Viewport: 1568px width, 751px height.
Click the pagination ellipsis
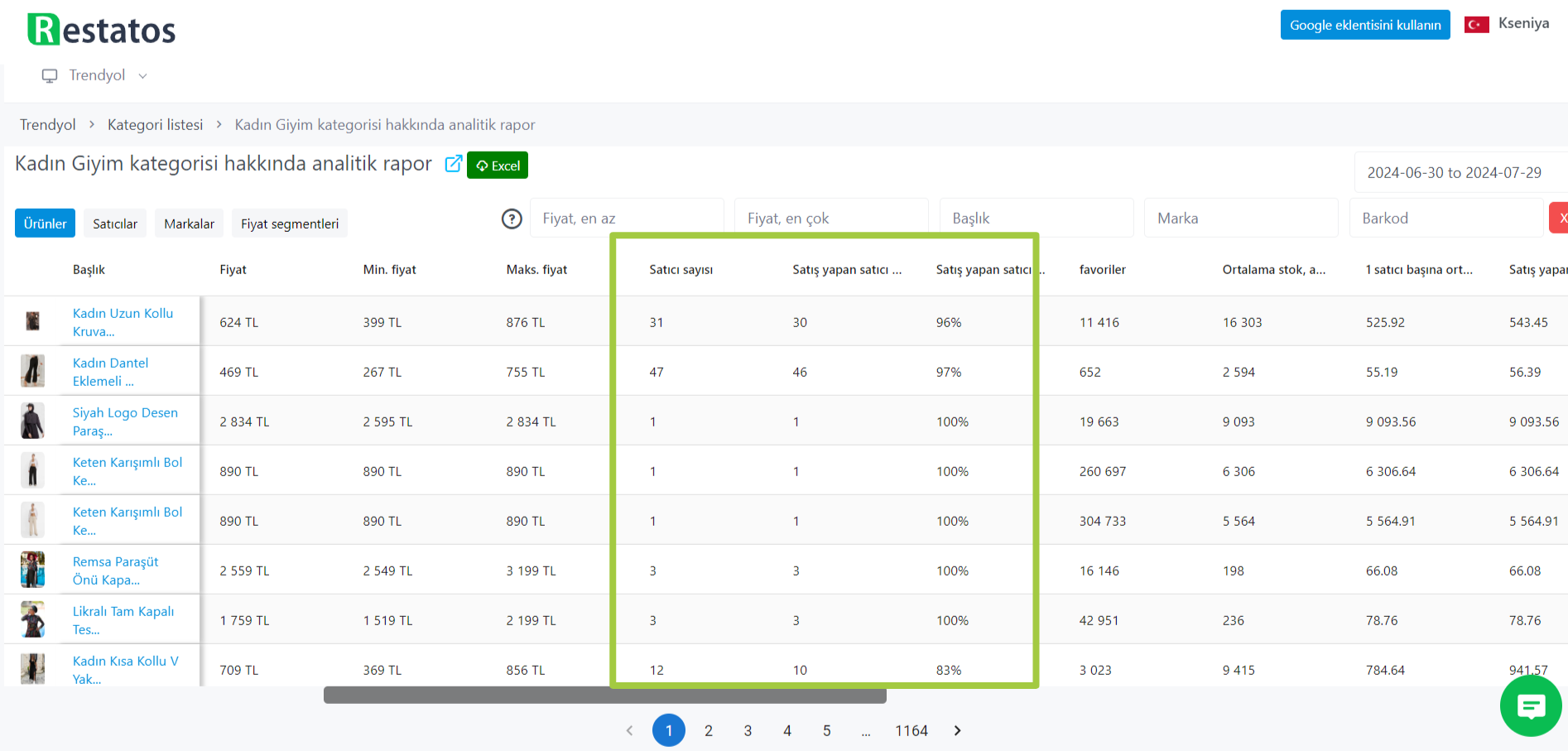coord(866,732)
